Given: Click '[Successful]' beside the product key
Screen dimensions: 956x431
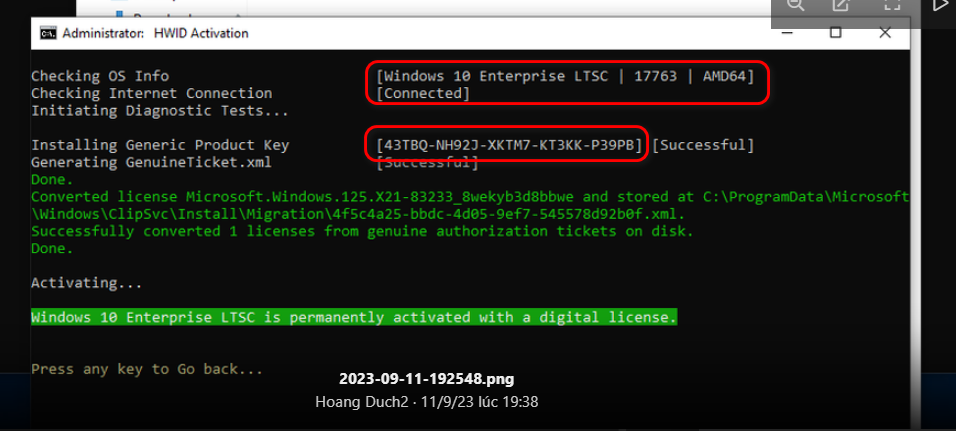Looking at the screenshot, I should pos(703,145).
